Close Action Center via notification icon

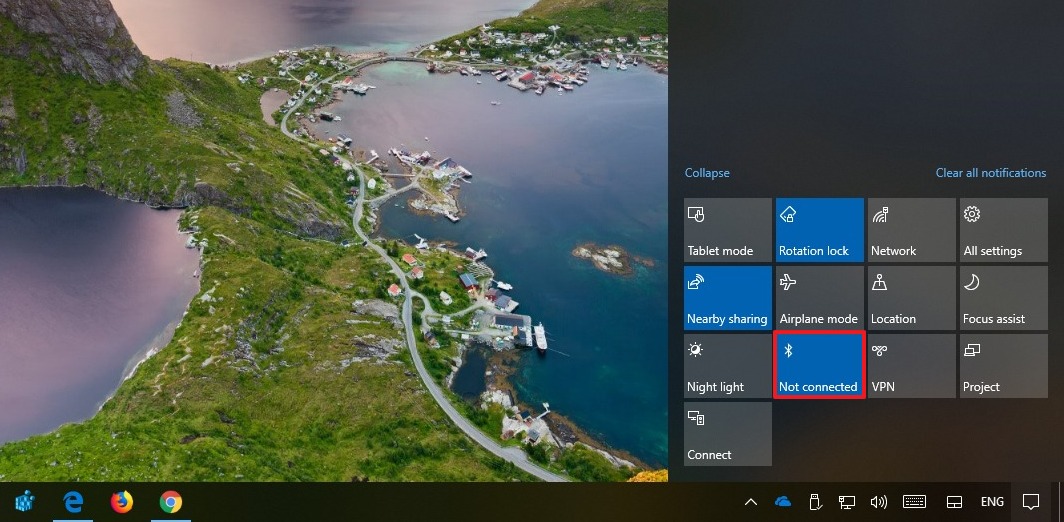(x=1031, y=502)
